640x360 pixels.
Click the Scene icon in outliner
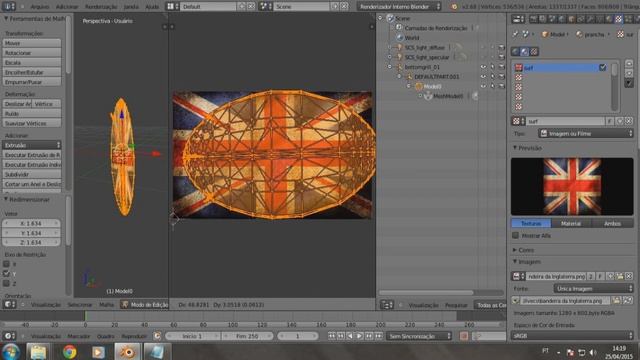click(x=390, y=18)
